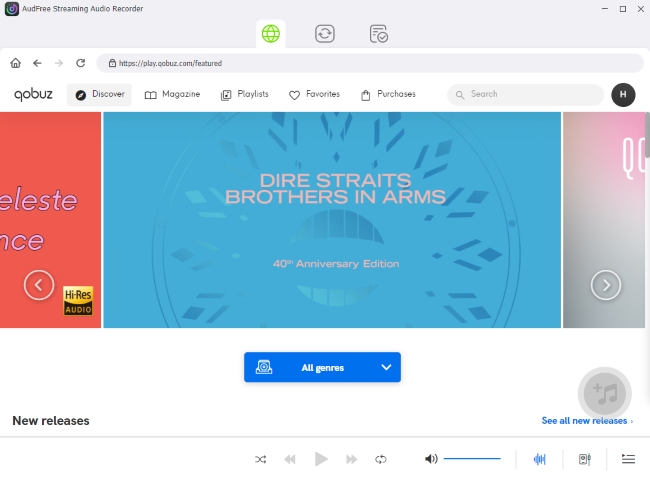Toggle shuffle playback
This screenshot has height=481, width=650.
pos(260,459)
